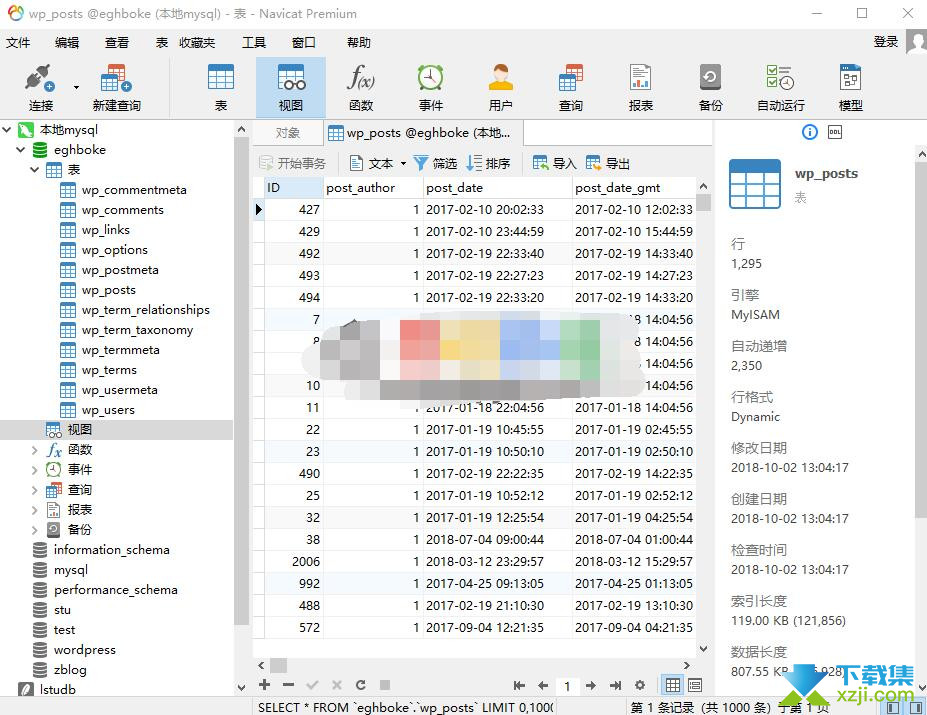927x715 pixels.
Task: Open the File (文件) menu
Action: click(18, 43)
